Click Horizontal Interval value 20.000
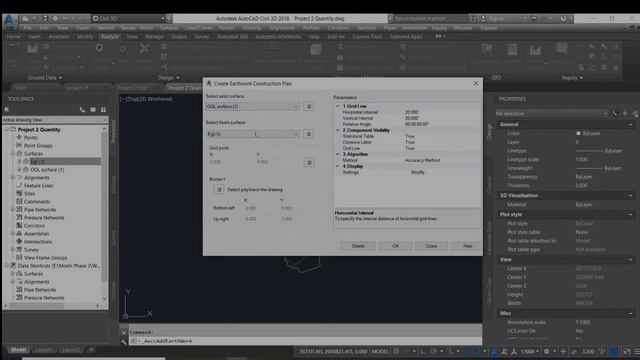The width and height of the screenshot is (640, 360). (411, 112)
